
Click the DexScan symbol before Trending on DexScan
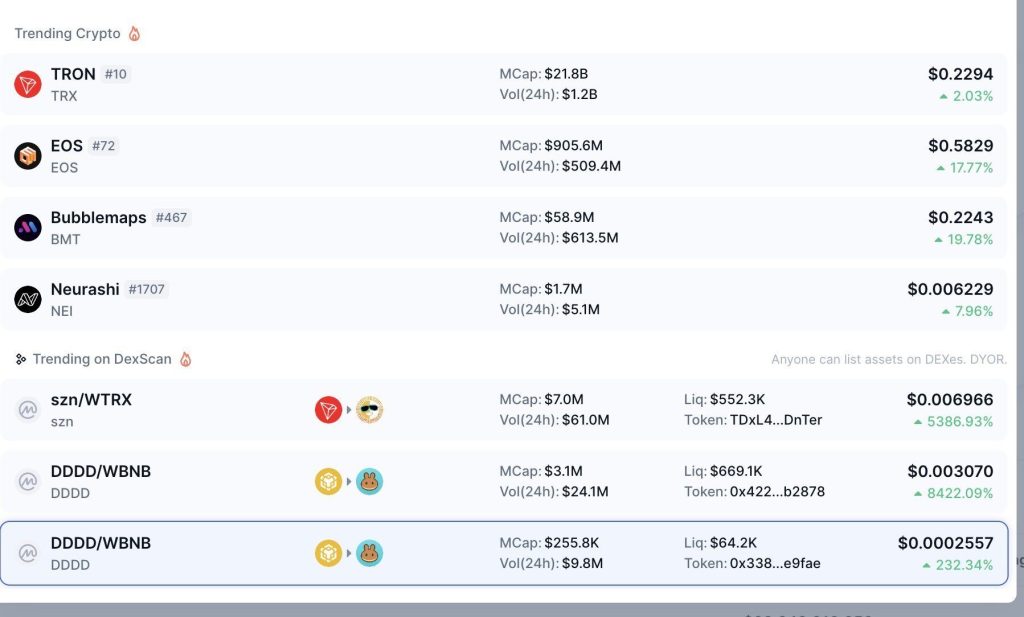coord(21,359)
